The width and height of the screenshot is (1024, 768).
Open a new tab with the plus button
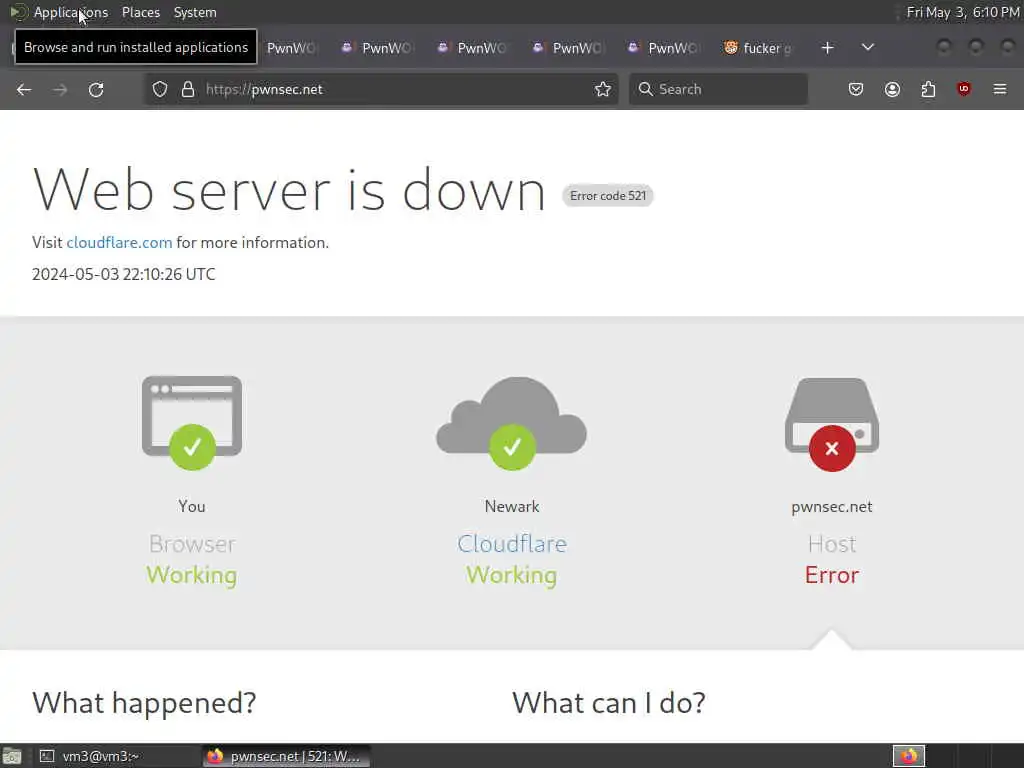[827, 48]
